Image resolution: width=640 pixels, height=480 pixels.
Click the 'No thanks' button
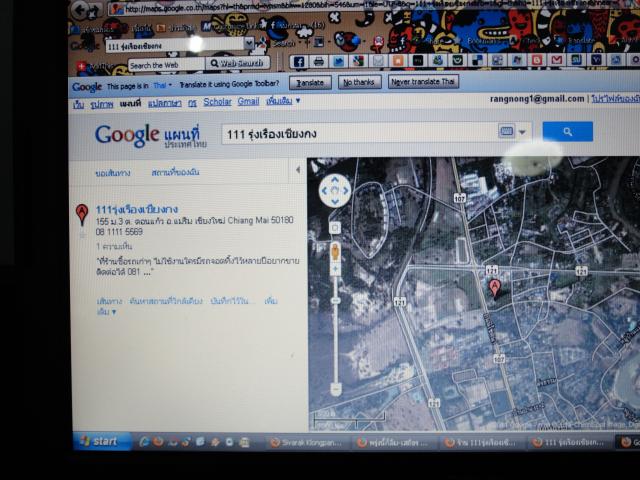click(359, 83)
